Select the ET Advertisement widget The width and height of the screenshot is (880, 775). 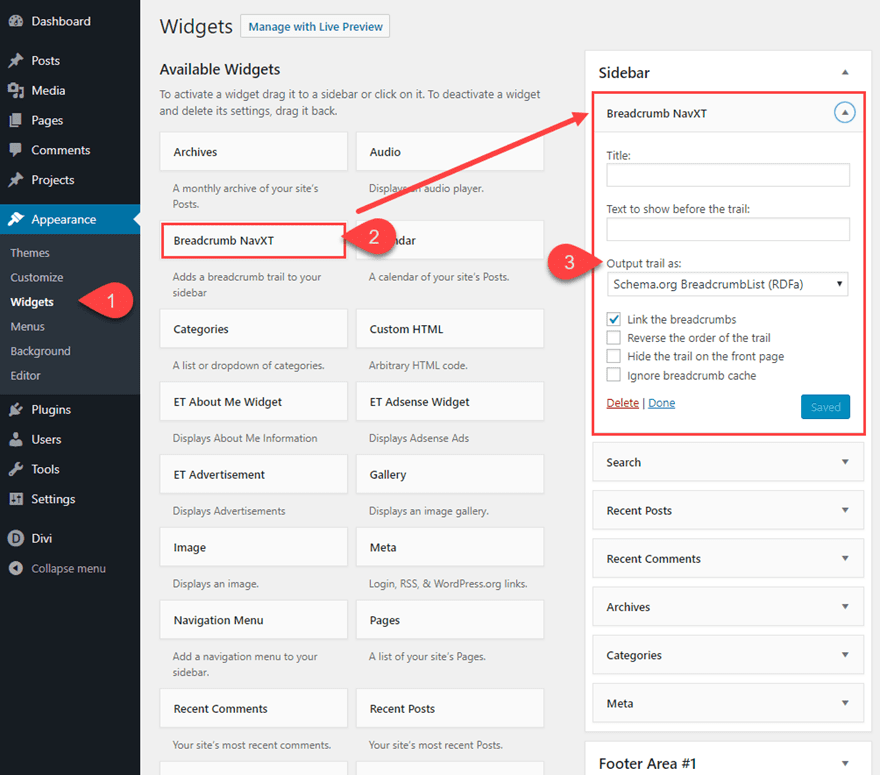[x=254, y=474]
